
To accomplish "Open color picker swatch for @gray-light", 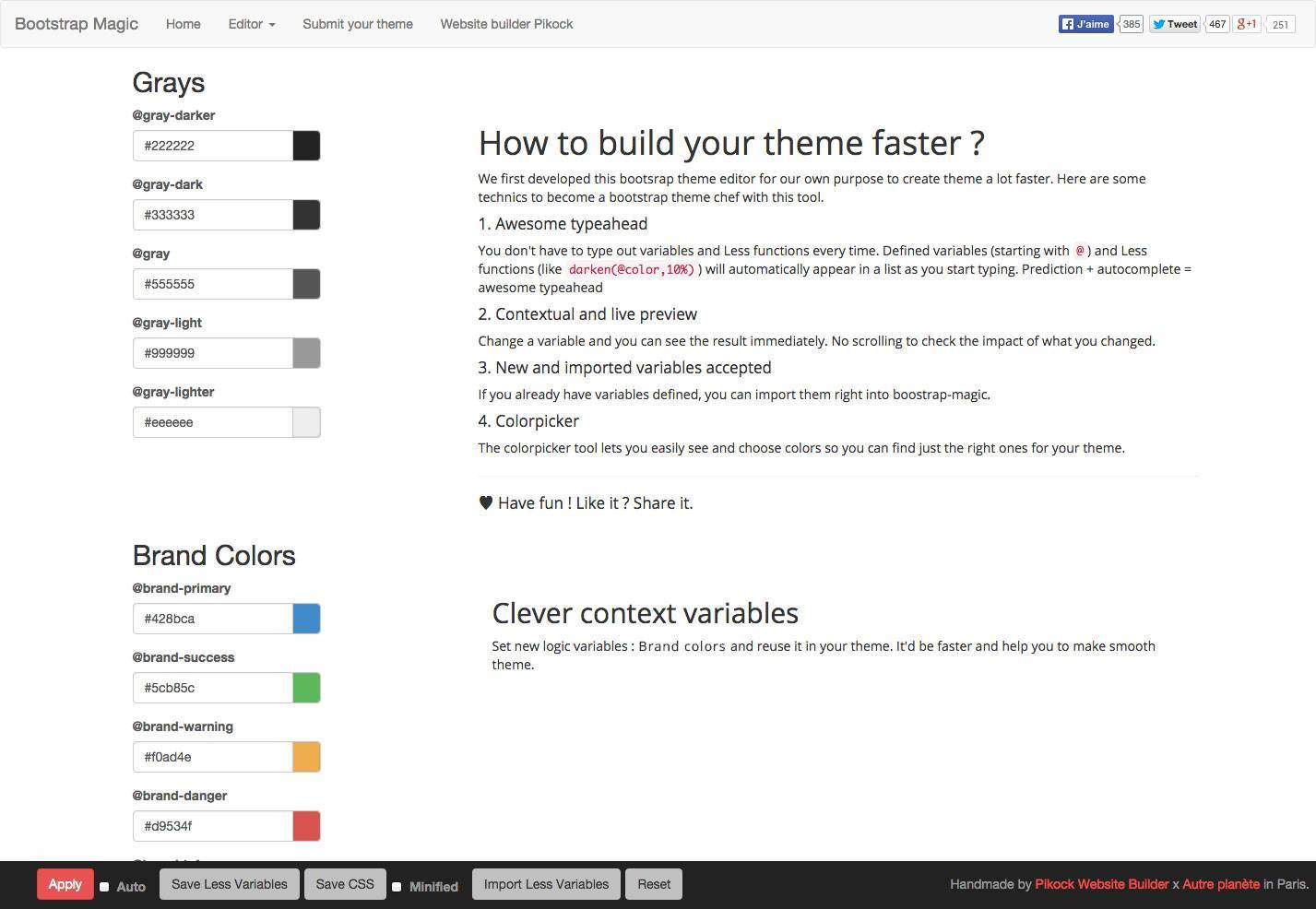I will pos(306,353).
